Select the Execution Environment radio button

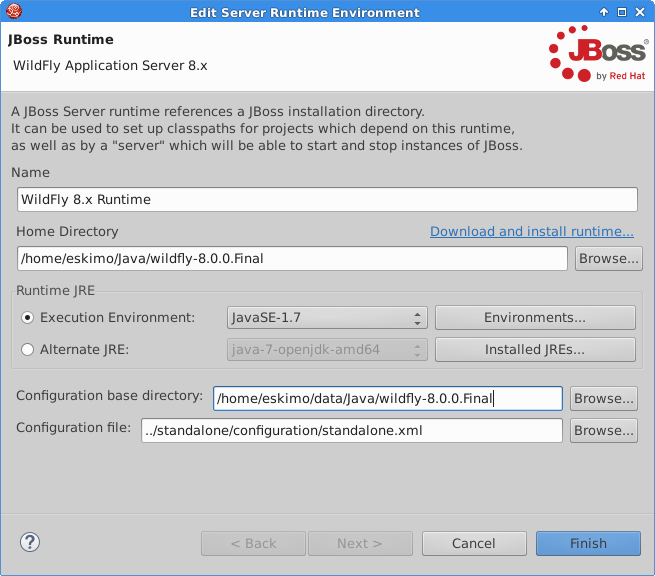coord(28,317)
